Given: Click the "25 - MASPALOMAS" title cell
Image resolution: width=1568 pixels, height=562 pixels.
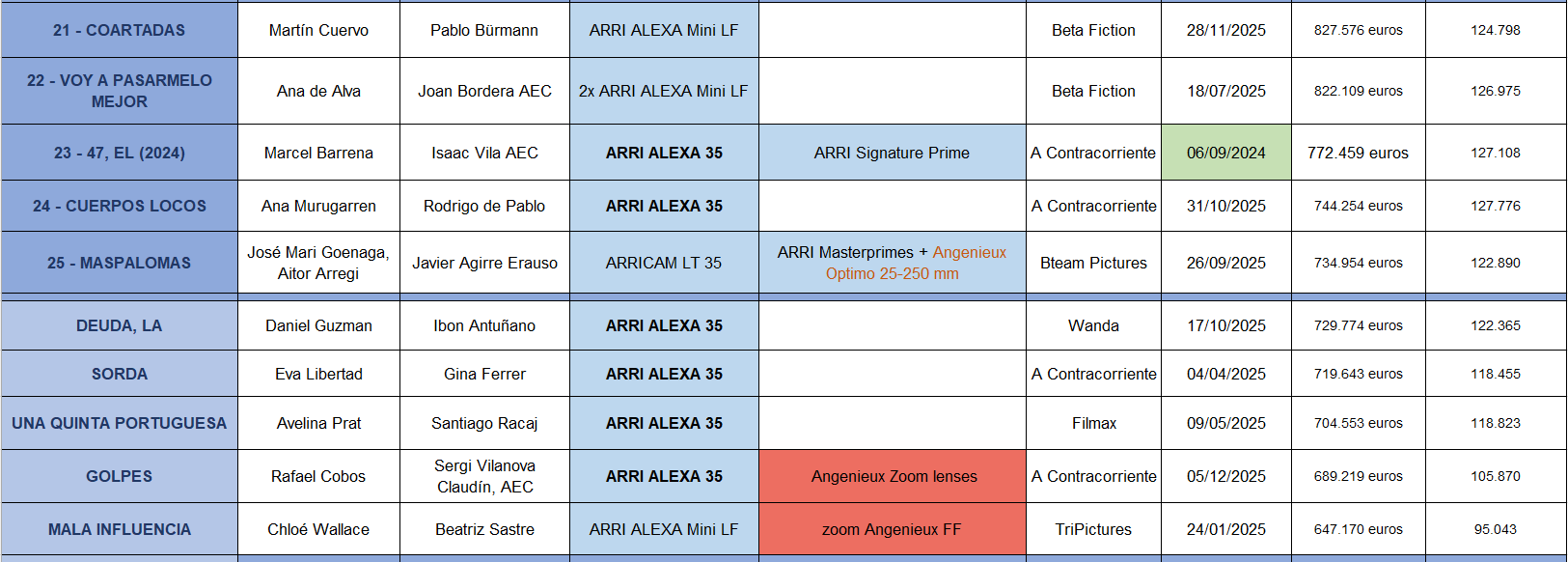Looking at the screenshot, I should (x=119, y=263).
